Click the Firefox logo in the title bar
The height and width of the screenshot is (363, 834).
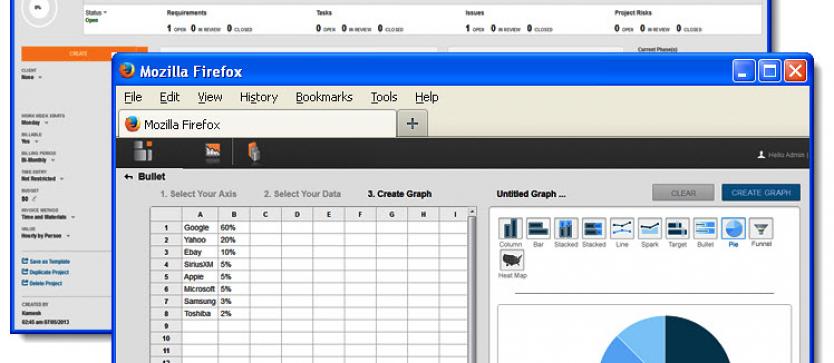127,70
